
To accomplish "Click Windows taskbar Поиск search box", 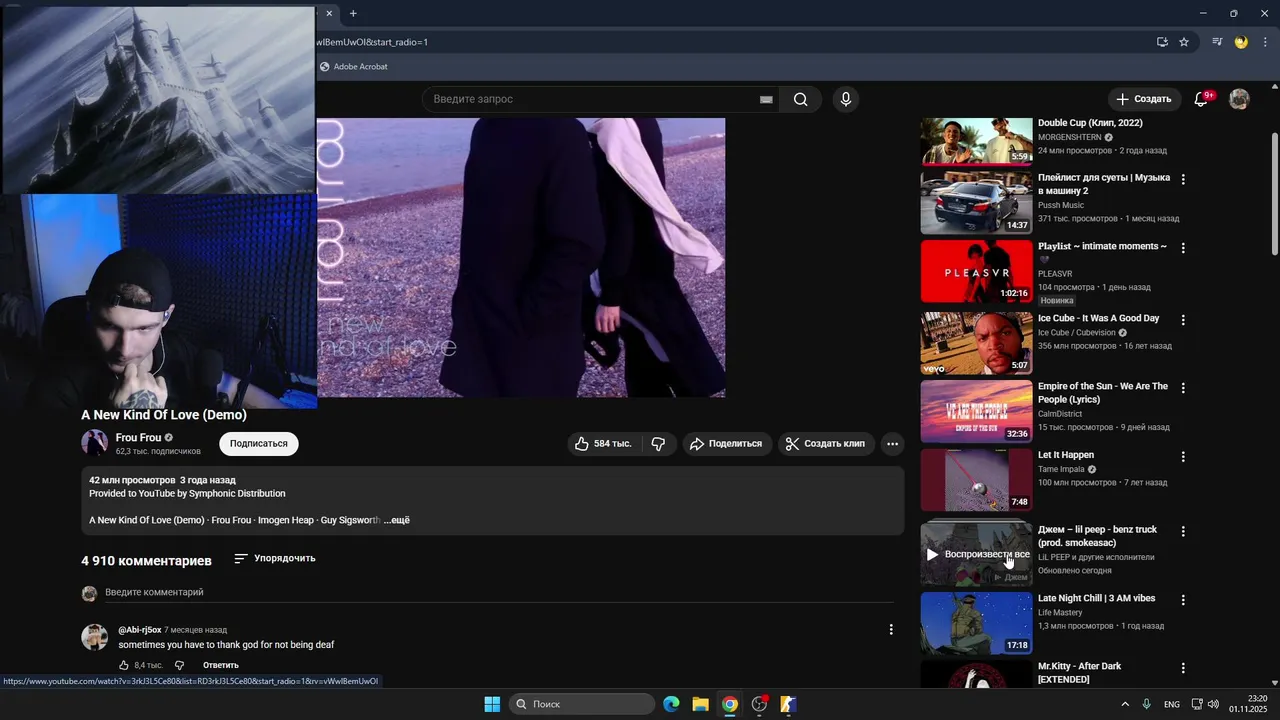I will (x=583, y=704).
